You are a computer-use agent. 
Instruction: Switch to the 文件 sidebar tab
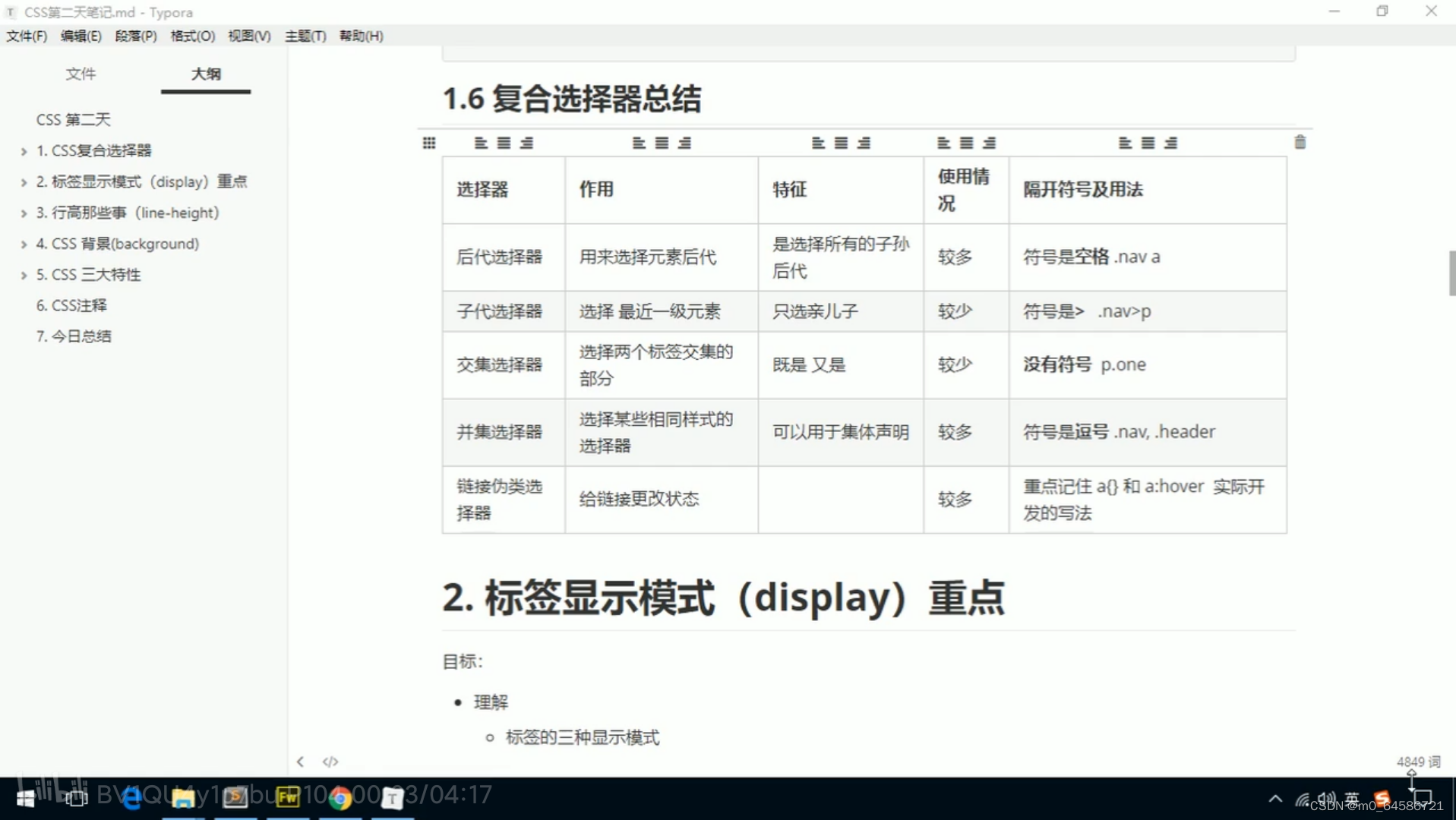pos(81,74)
